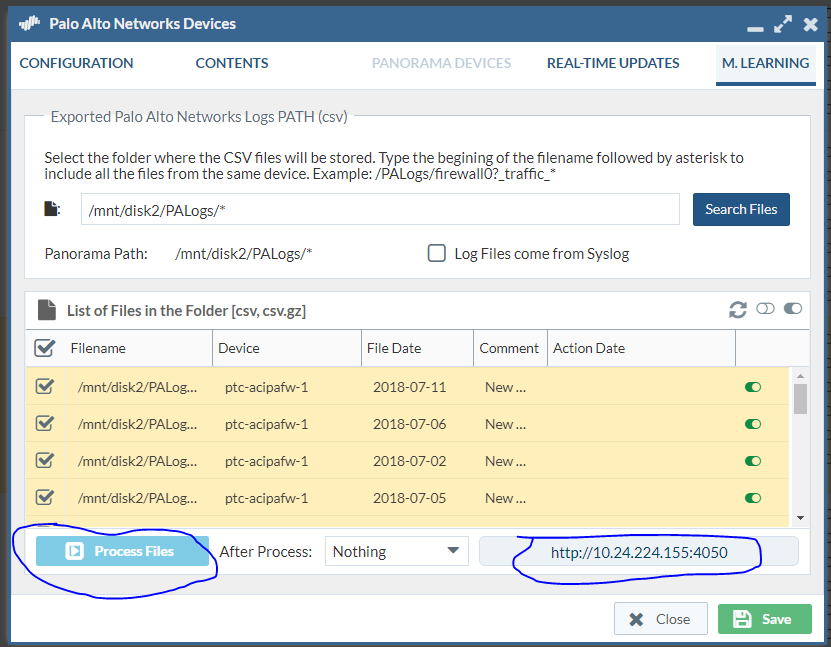The height and width of the screenshot is (647, 831).
Task: Click the file icon beside the path field
Action: [53, 210]
